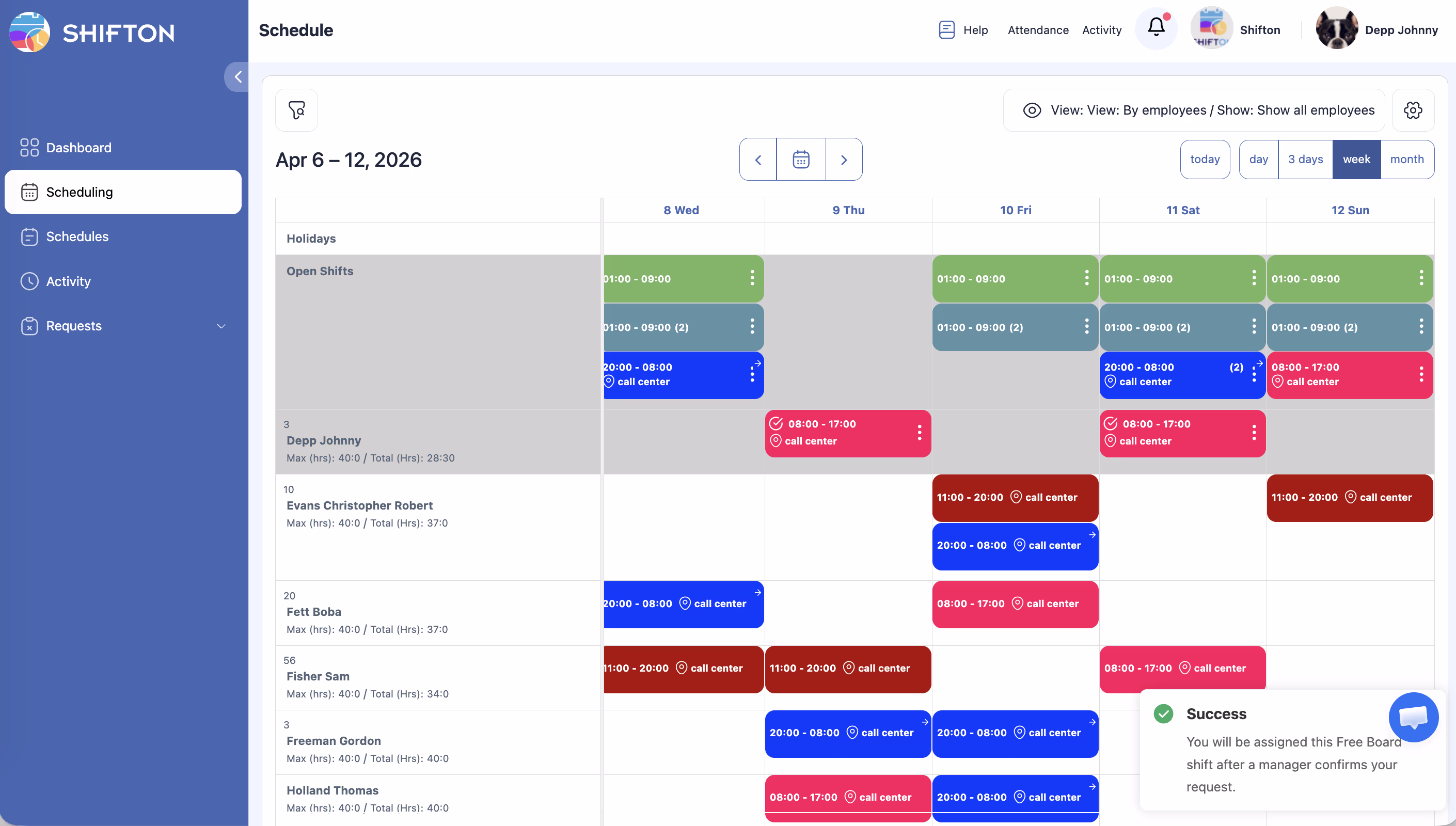The image size is (1456, 826).
Task: Click the today button
Action: 1204,160
